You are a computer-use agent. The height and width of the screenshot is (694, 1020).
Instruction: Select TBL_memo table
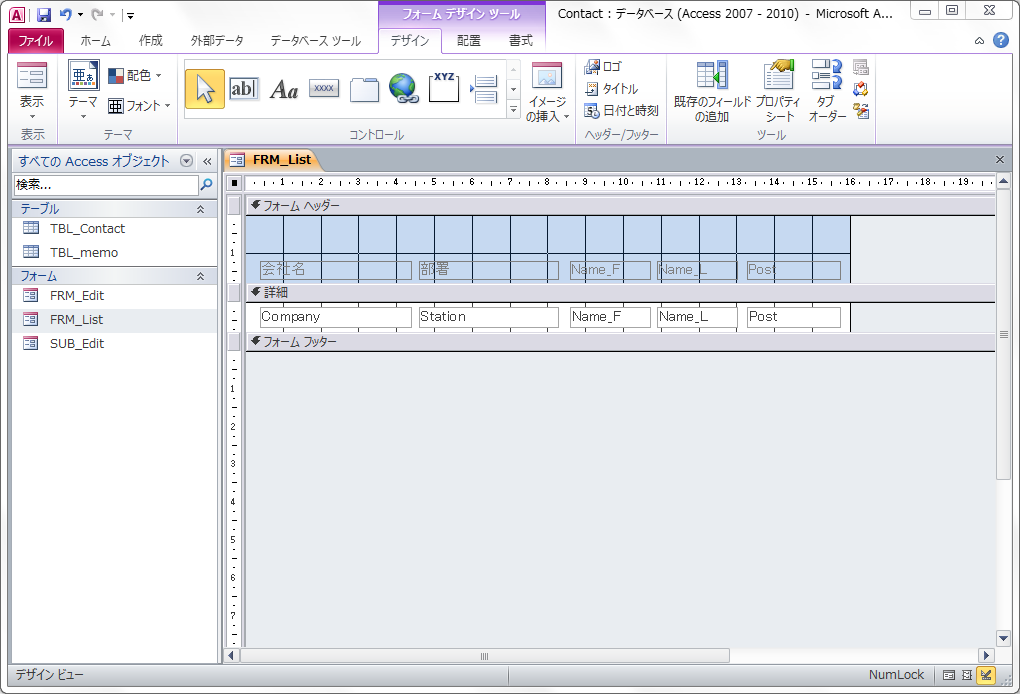point(114,252)
